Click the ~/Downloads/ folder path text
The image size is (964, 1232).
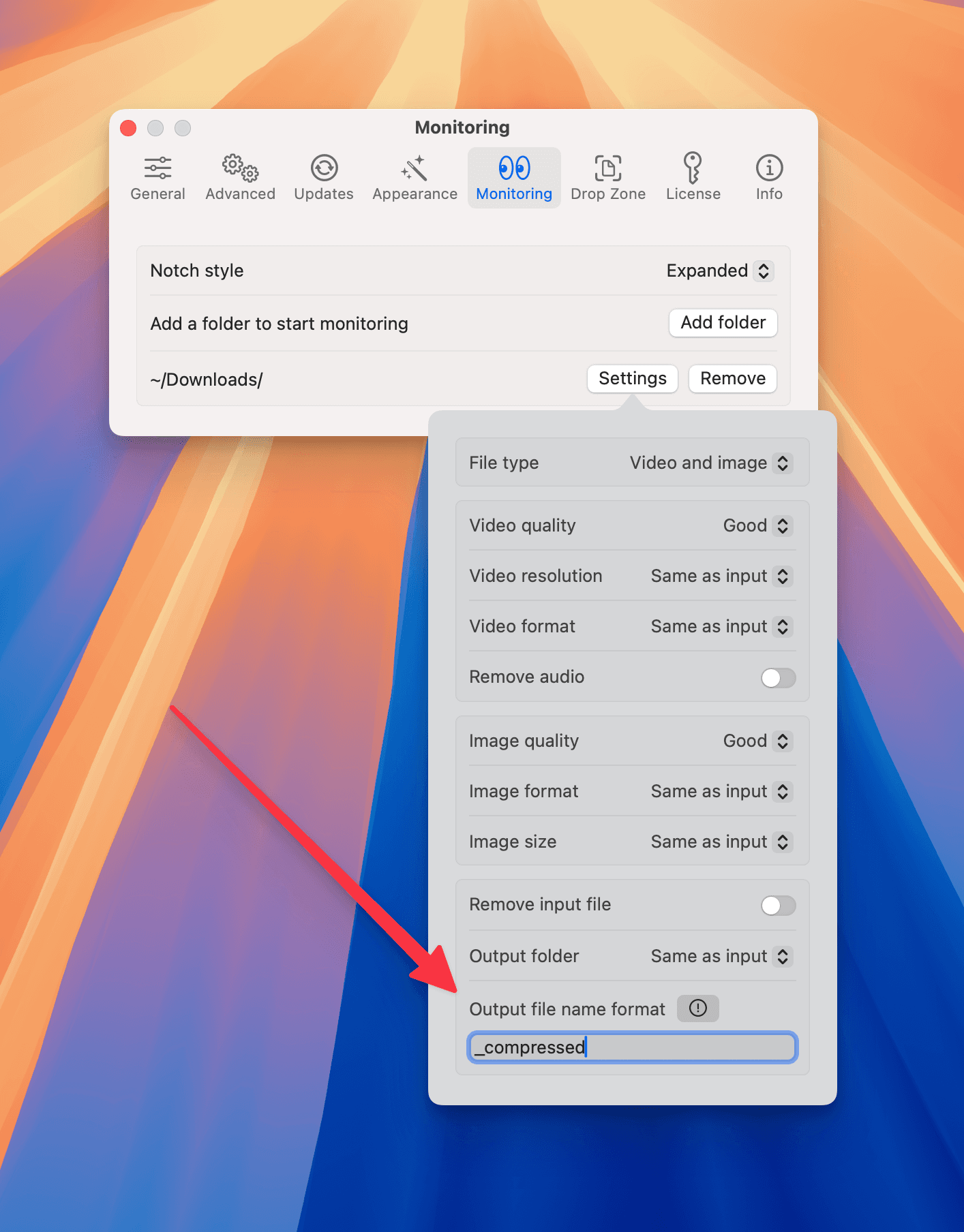coord(207,380)
